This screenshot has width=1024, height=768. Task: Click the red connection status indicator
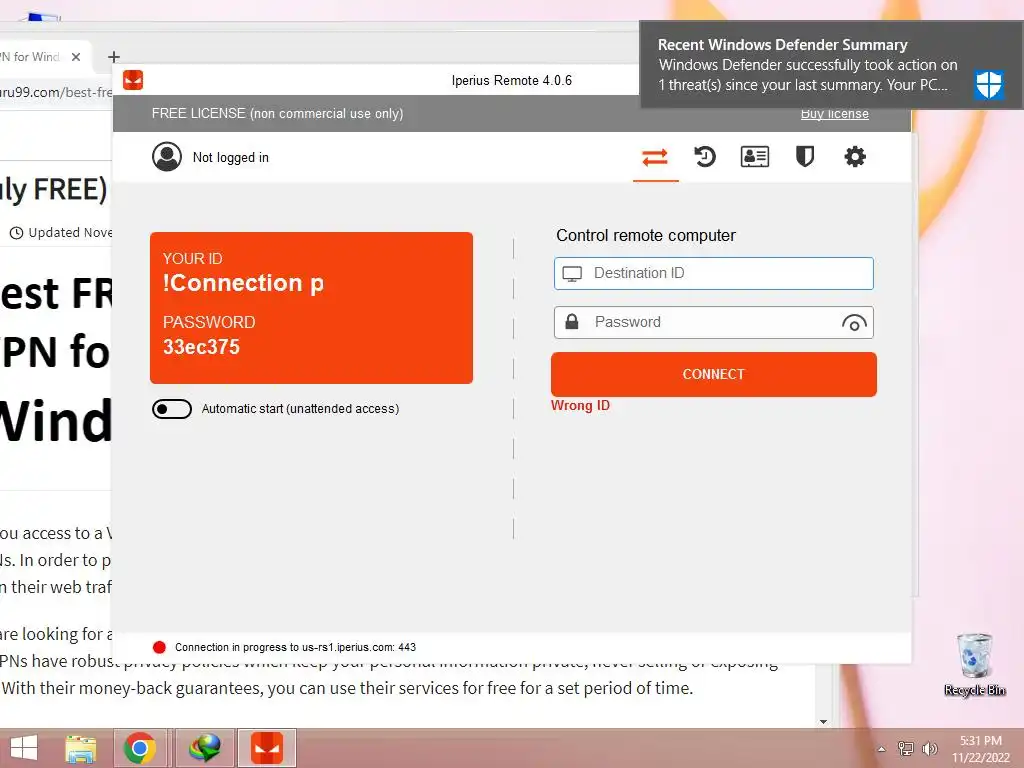[159, 647]
